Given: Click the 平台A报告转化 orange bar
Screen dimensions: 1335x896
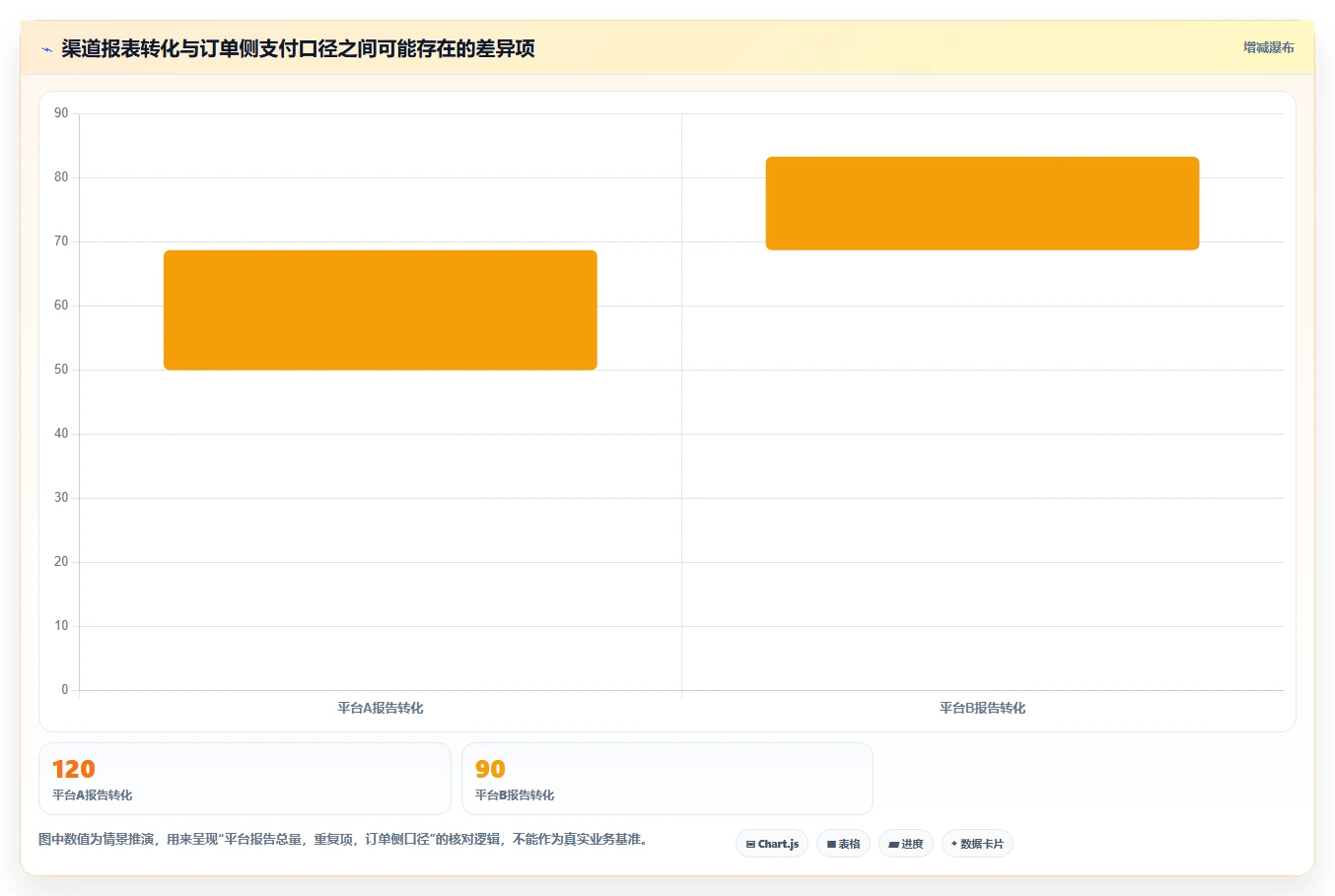Looking at the screenshot, I should pyautogui.click(x=381, y=310).
